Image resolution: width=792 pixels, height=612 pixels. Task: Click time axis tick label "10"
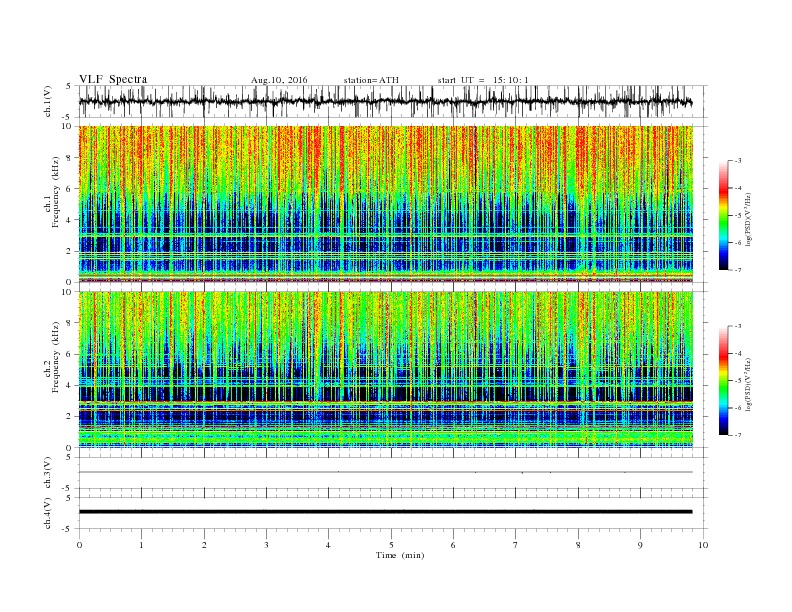click(x=703, y=545)
